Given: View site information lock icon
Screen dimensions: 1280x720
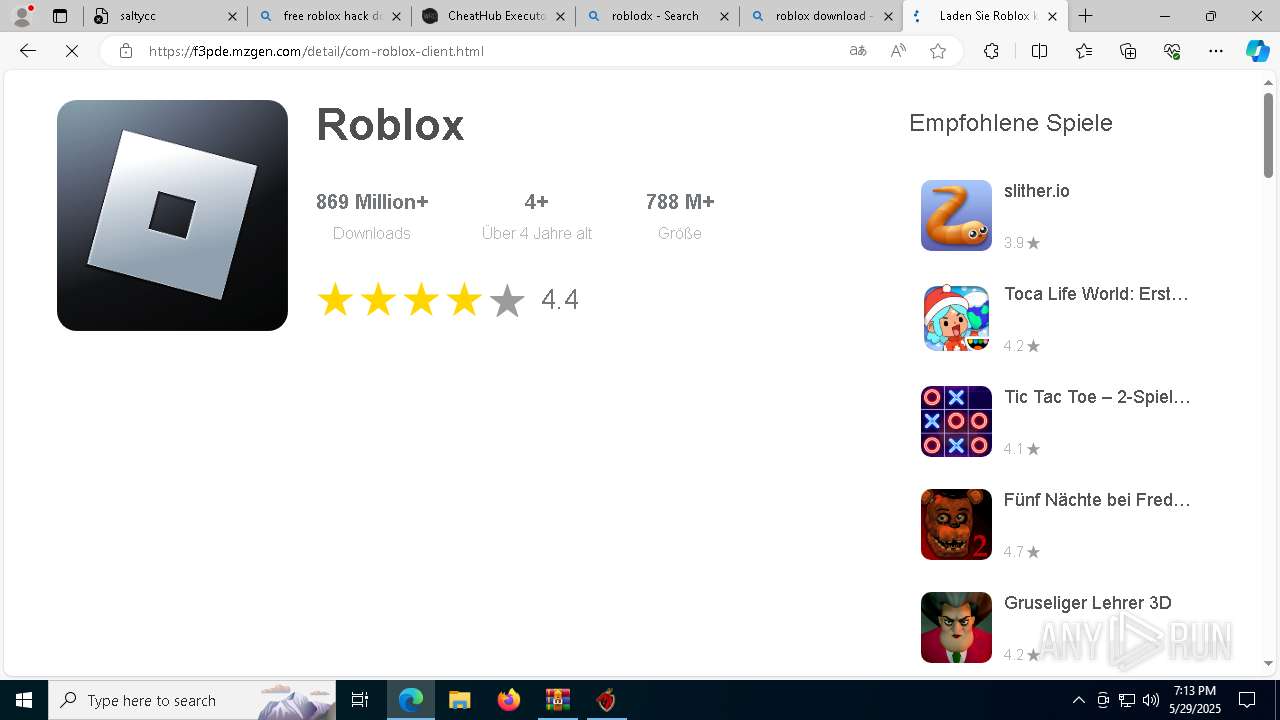Looking at the screenshot, I should coord(126,51).
